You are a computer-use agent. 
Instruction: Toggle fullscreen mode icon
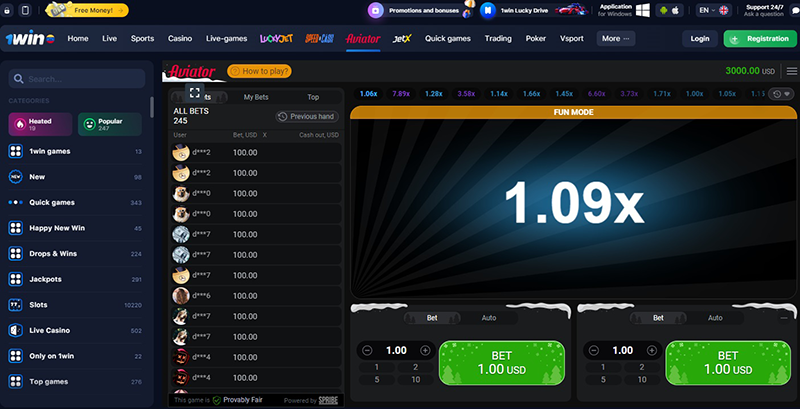tap(194, 92)
